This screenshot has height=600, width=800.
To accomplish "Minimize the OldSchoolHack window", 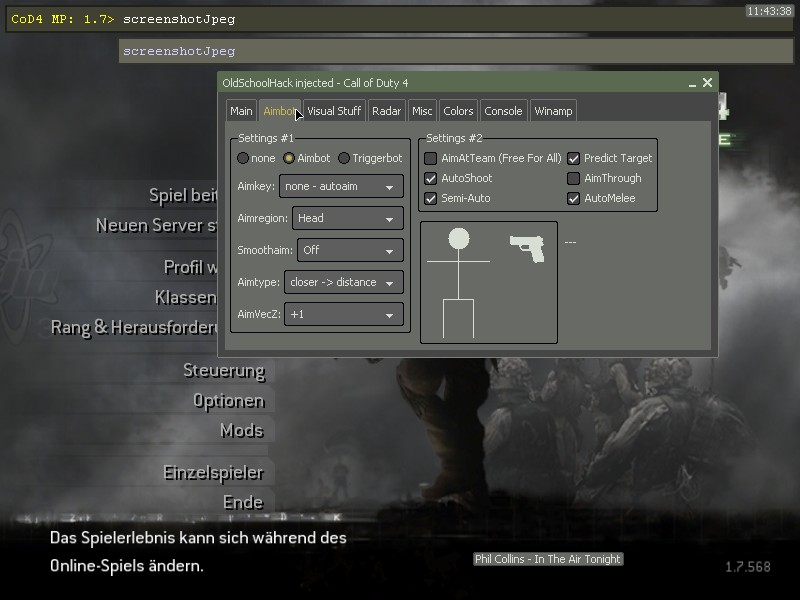I will (x=692, y=83).
